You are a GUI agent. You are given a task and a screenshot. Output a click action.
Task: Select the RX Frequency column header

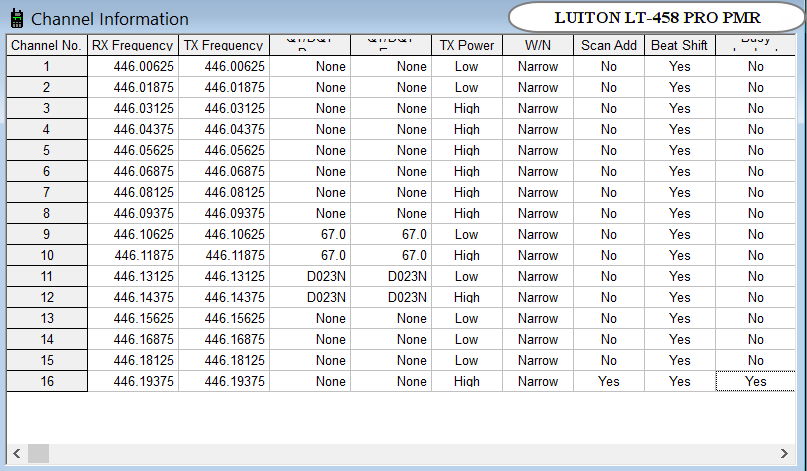pos(133,45)
